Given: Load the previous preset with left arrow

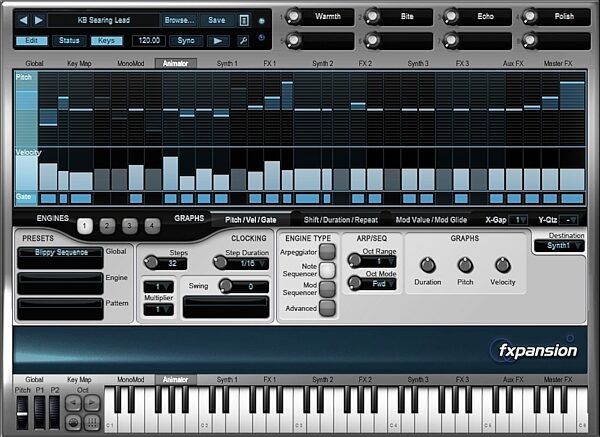Looking at the screenshot, I should click(23, 20).
